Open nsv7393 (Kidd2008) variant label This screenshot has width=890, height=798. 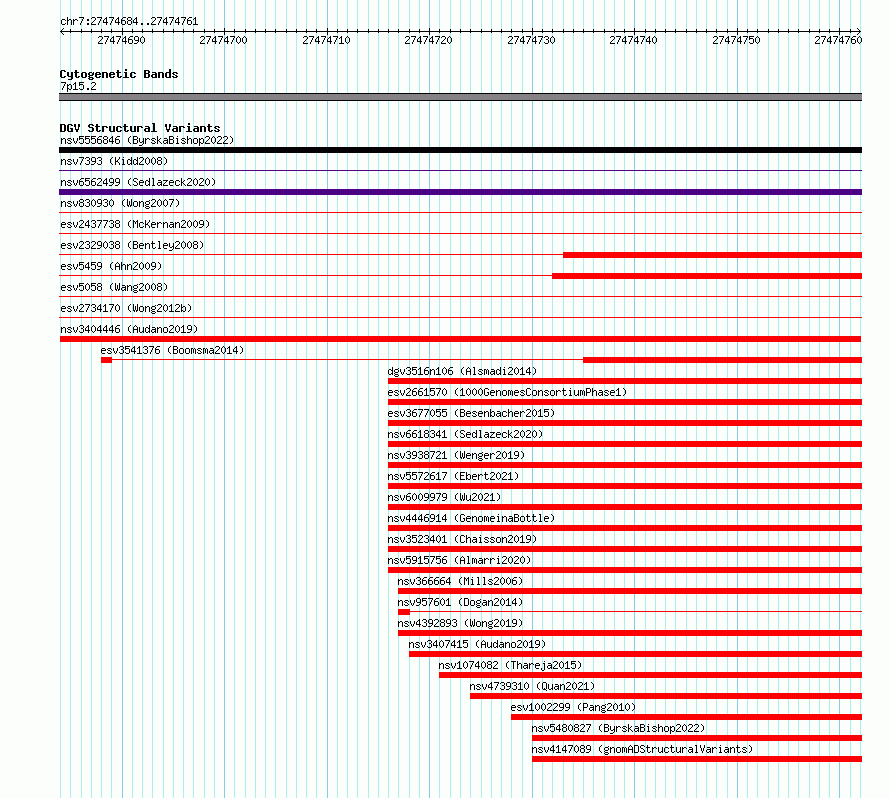114,161
